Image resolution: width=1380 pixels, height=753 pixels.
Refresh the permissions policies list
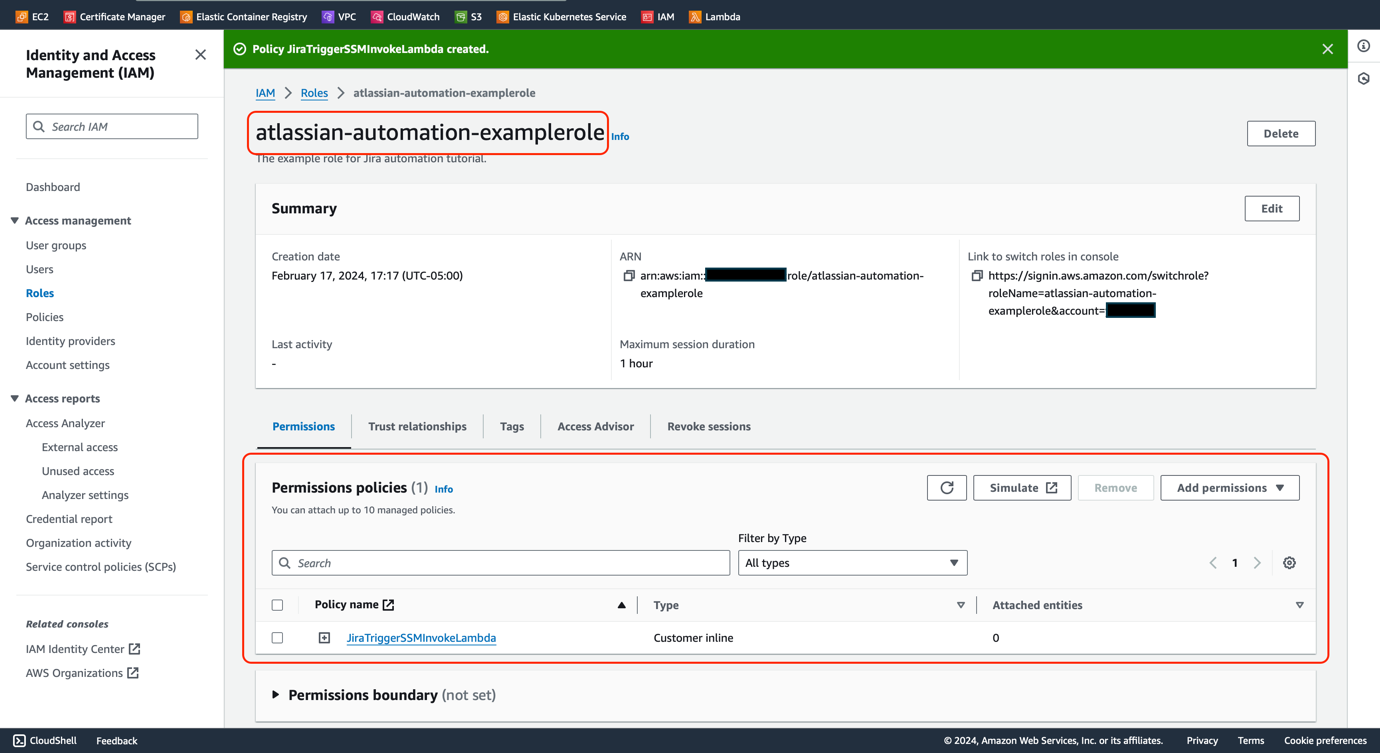click(947, 488)
